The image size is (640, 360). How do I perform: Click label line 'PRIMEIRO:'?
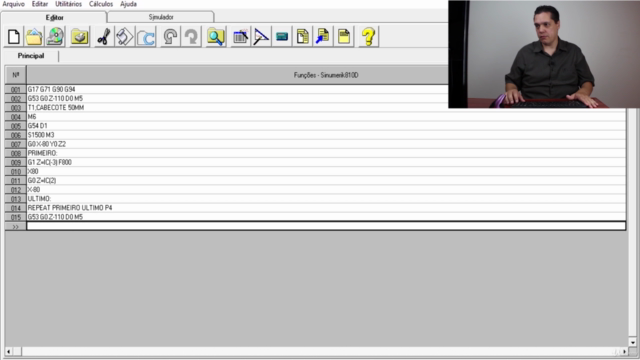(x=326, y=153)
